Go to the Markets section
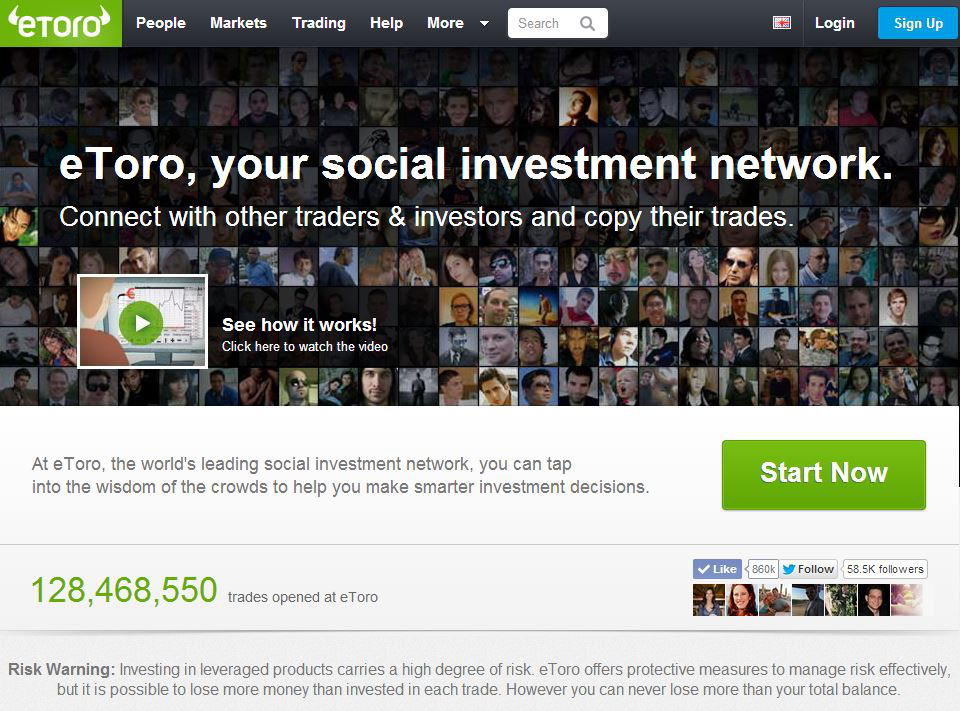 (x=238, y=23)
